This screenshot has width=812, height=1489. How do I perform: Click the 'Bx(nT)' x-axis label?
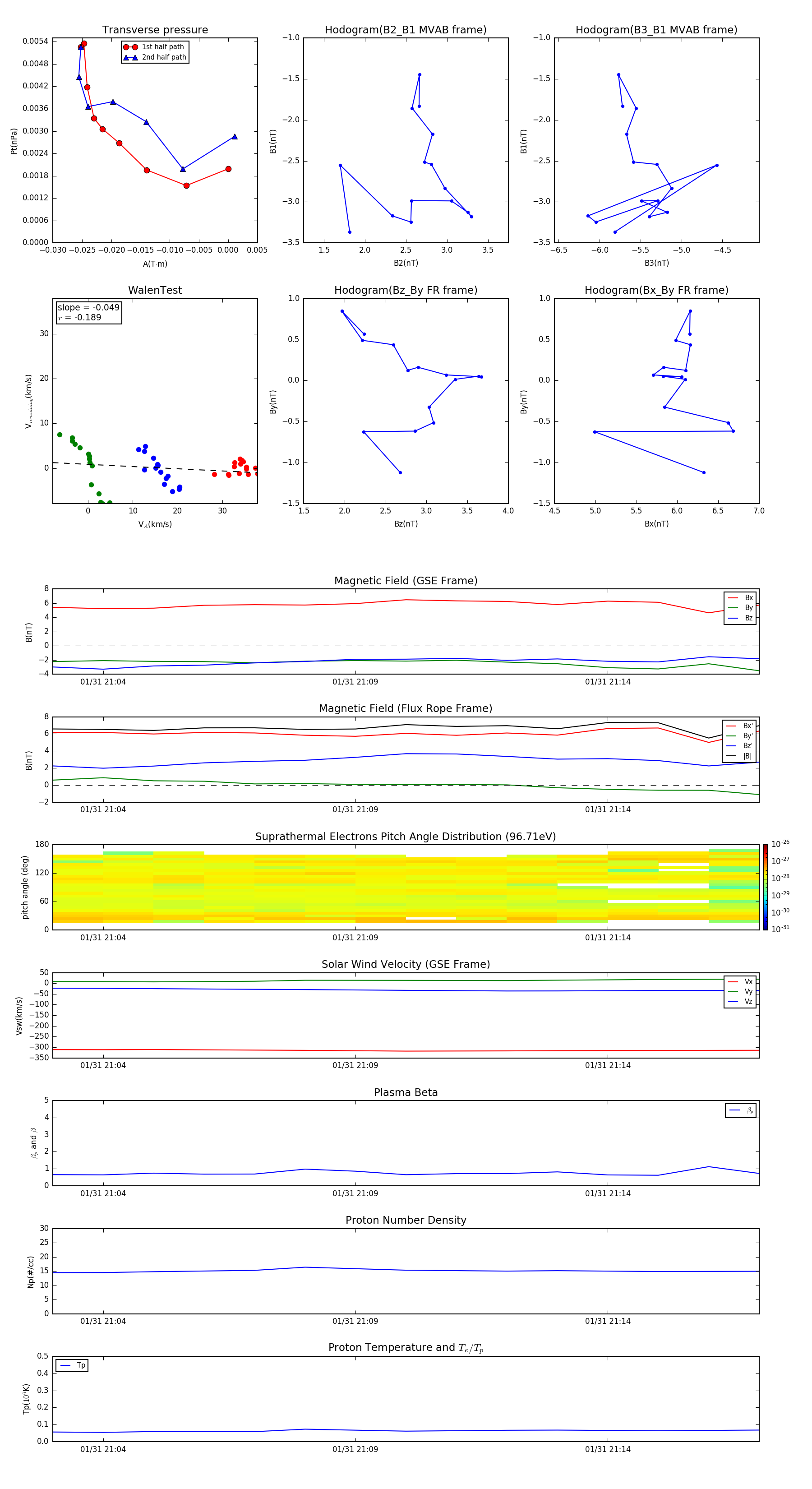(656, 524)
